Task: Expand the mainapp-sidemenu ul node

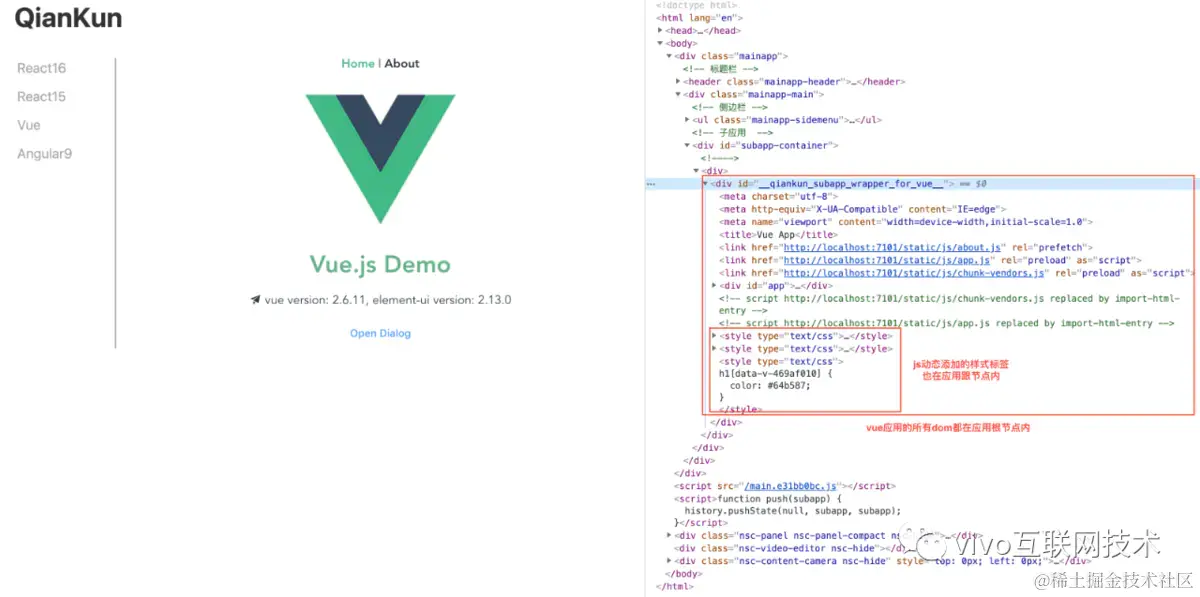Action: (688, 120)
